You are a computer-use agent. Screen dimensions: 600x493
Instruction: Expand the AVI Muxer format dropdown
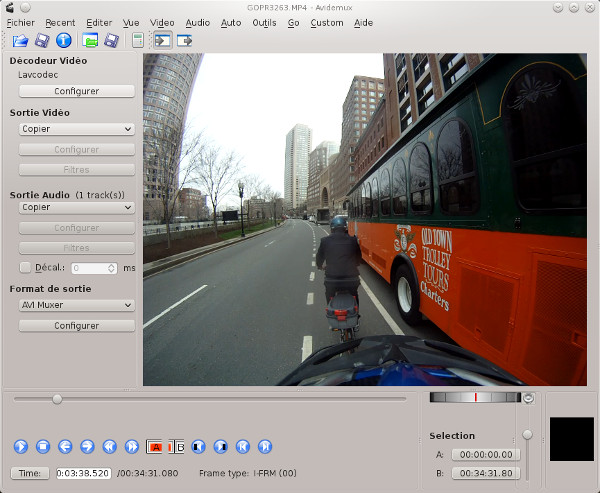(76, 305)
